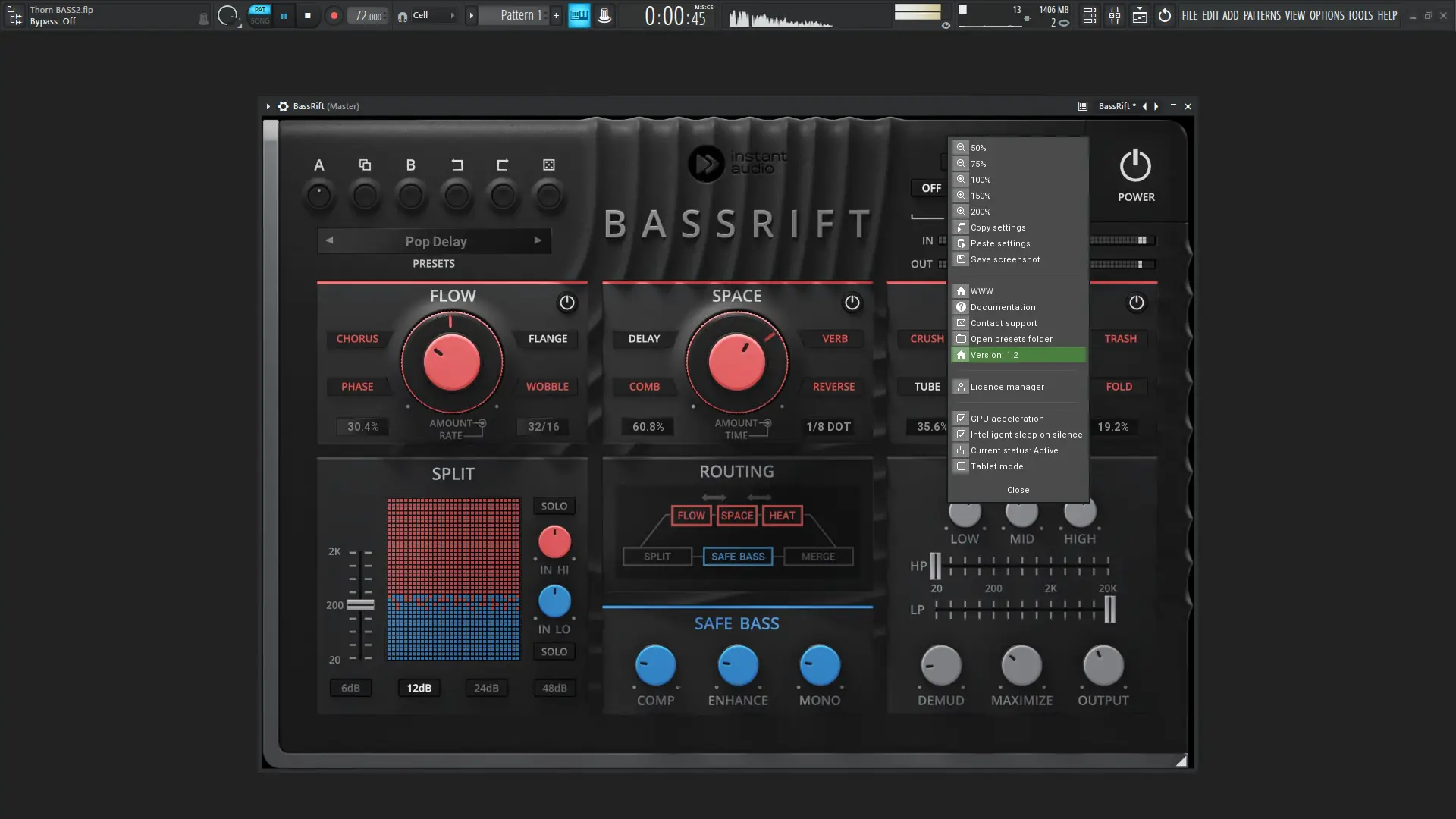Image resolution: width=1456 pixels, height=819 pixels.
Task: Click the FLOW section power icon
Action: pyautogui.click(x=566, y=303)
